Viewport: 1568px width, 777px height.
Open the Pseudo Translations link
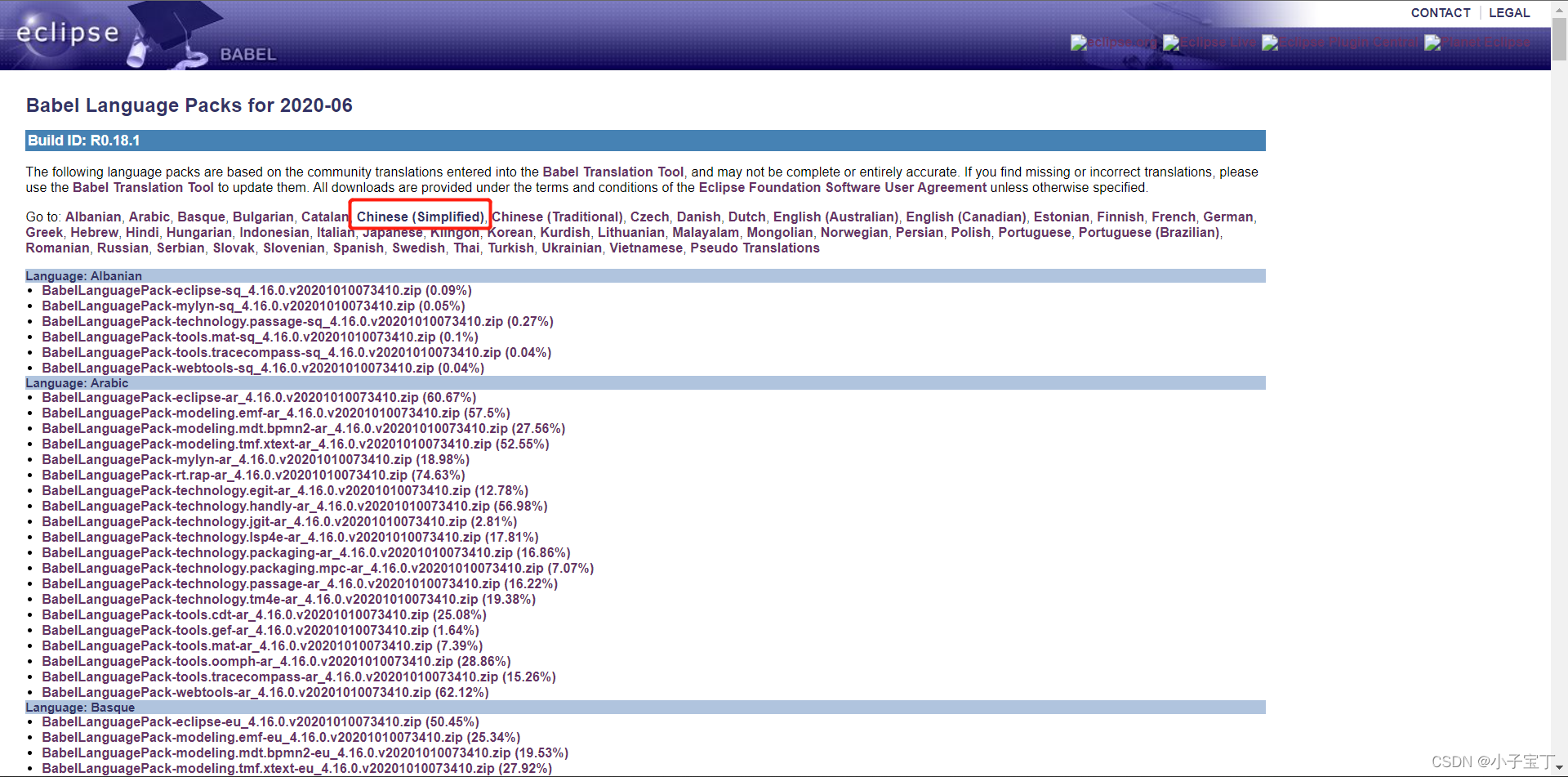tap(755, 248)
